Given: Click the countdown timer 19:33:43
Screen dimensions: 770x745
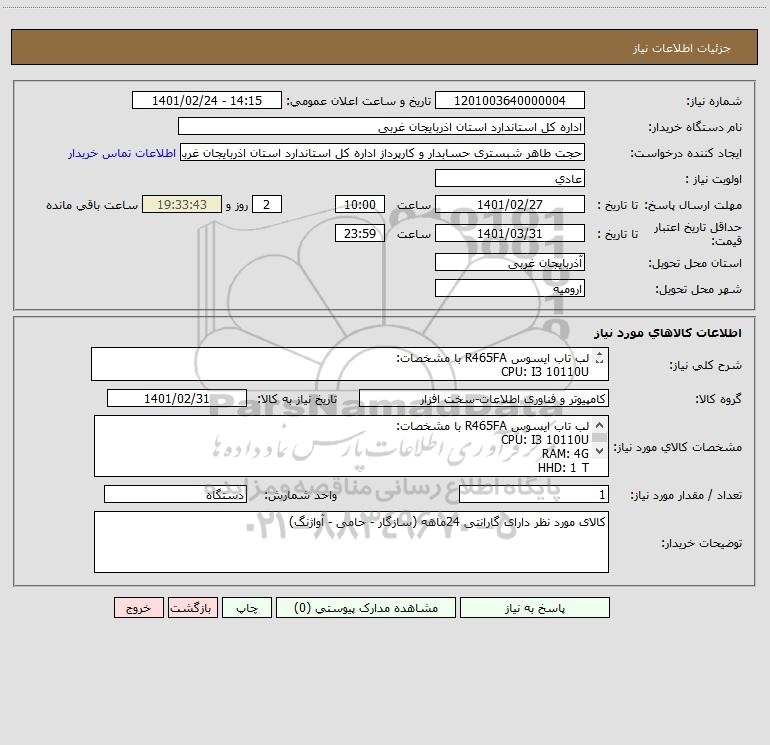Looking at the screenshot, I should pos(182,204).
